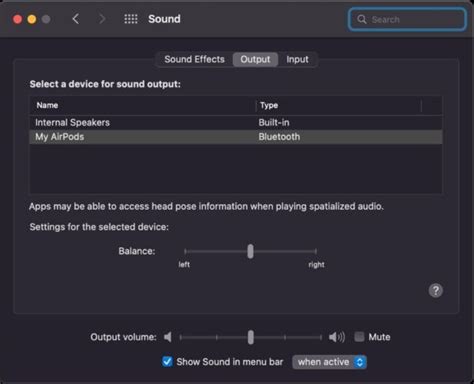Click the Output volume slider knob
Viewport: 474px width, 384px height.
251,337
